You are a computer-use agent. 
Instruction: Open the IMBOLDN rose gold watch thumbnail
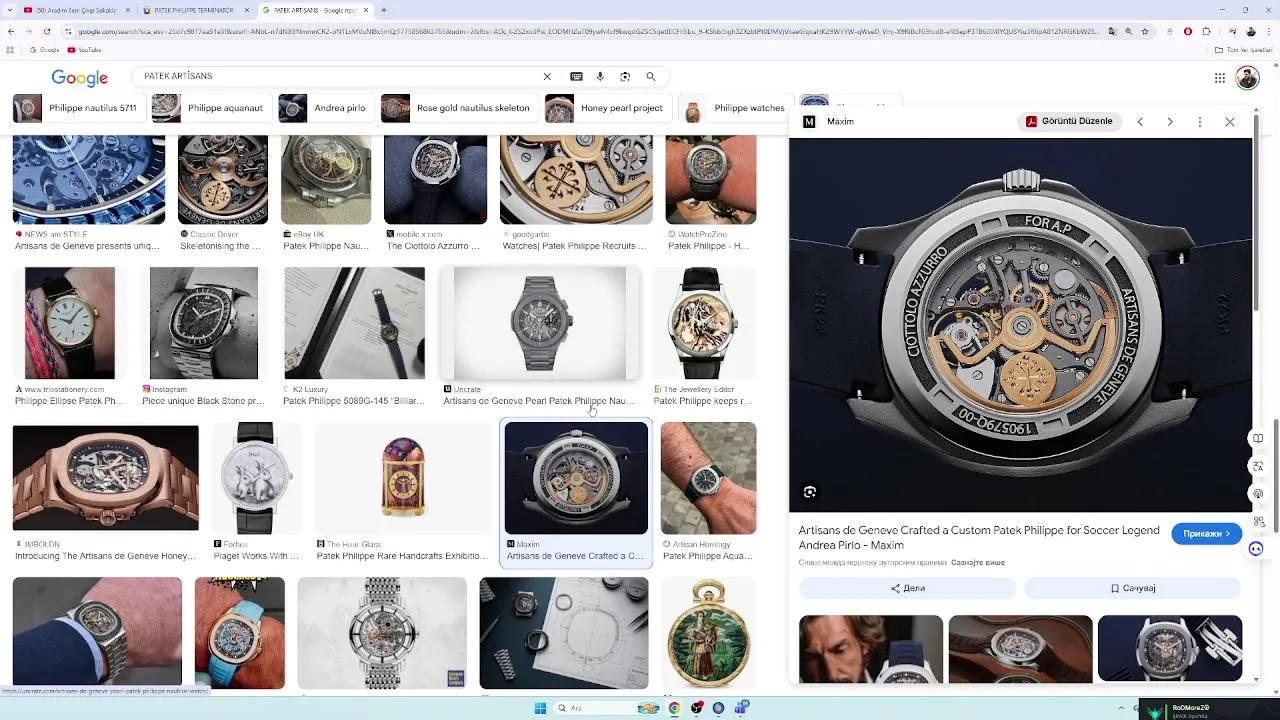tap(105, 478)
